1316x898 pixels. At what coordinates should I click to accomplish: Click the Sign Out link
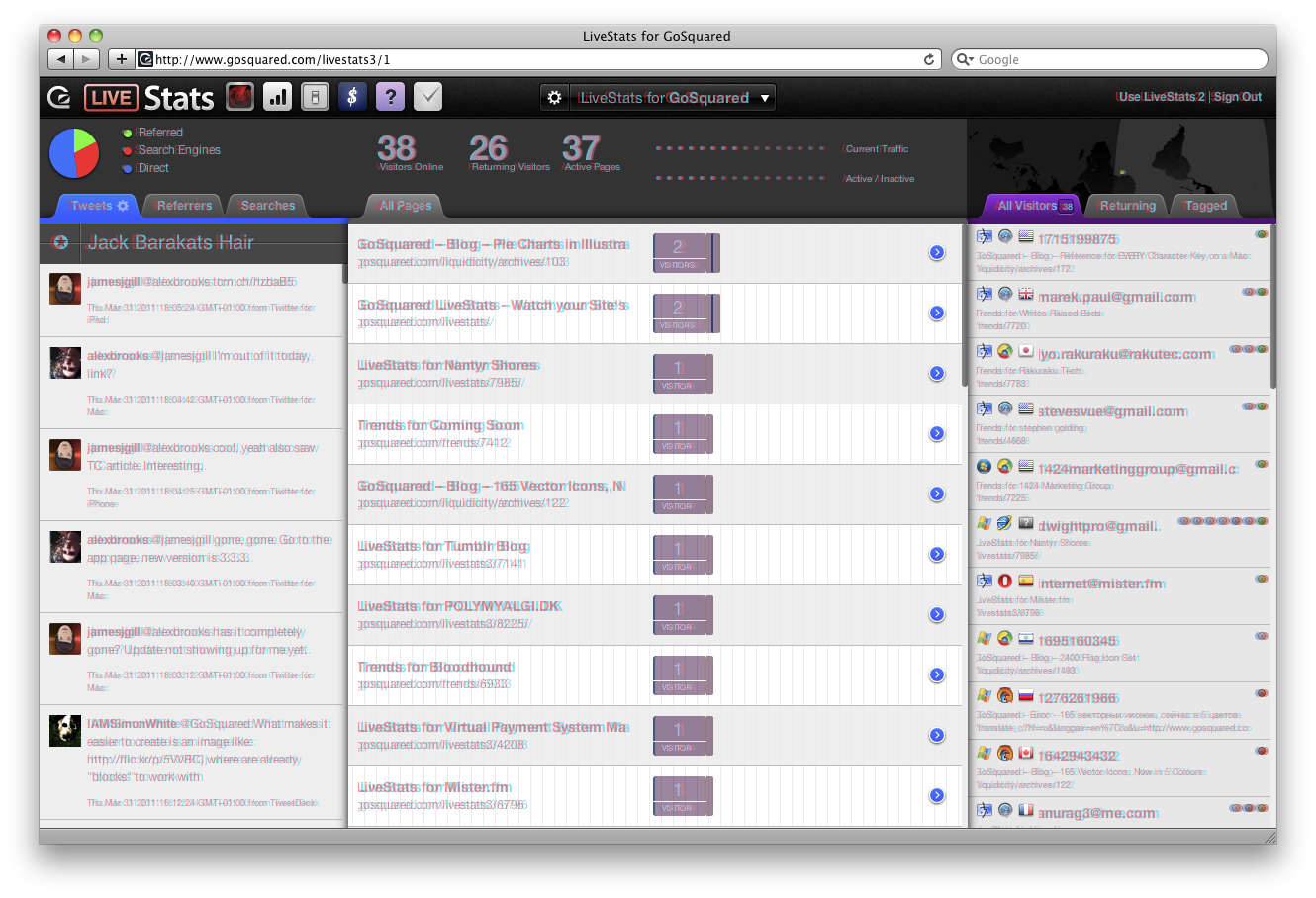(1238, 97)
